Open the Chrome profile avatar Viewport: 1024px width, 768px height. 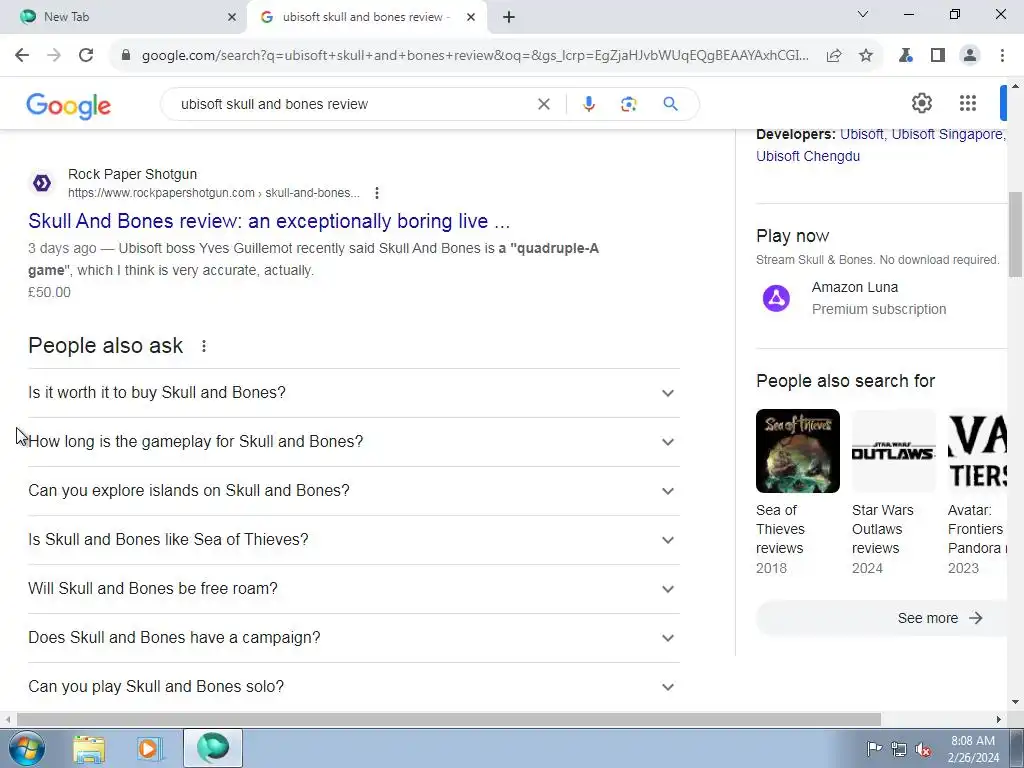tap(970, 56)
